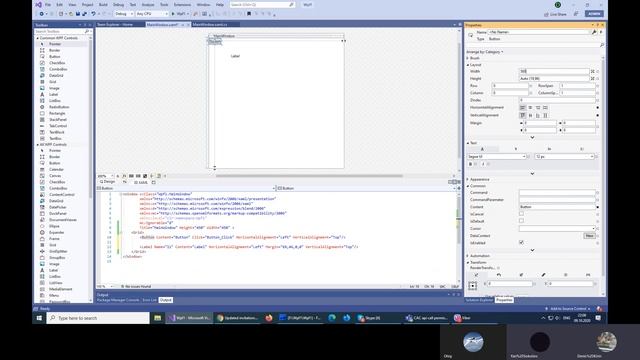Select StackPanel in the Toolbox
Viewport: 640px width, 360px height.
[58, 120]
